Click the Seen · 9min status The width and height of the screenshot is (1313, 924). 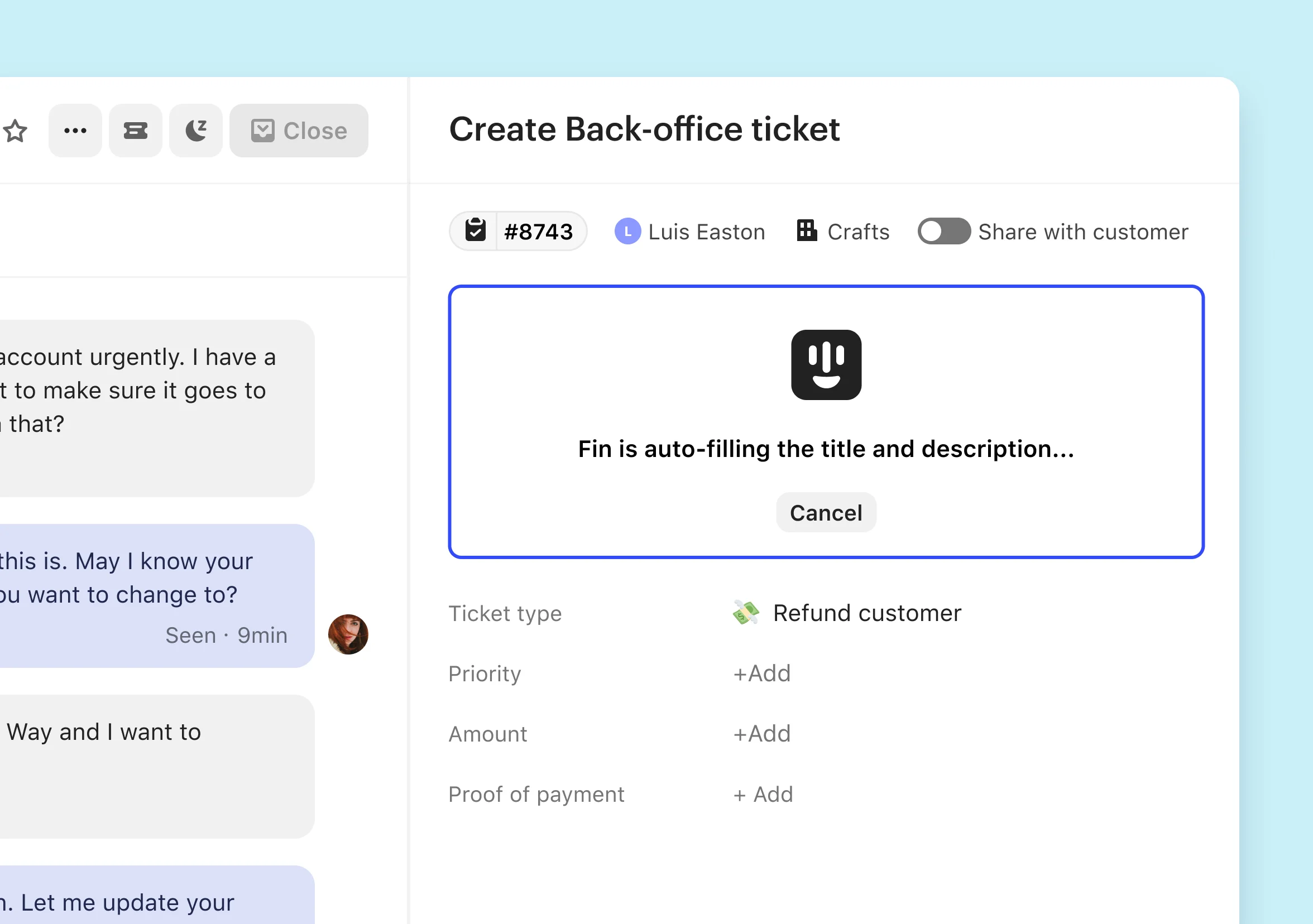pos(227,636)
